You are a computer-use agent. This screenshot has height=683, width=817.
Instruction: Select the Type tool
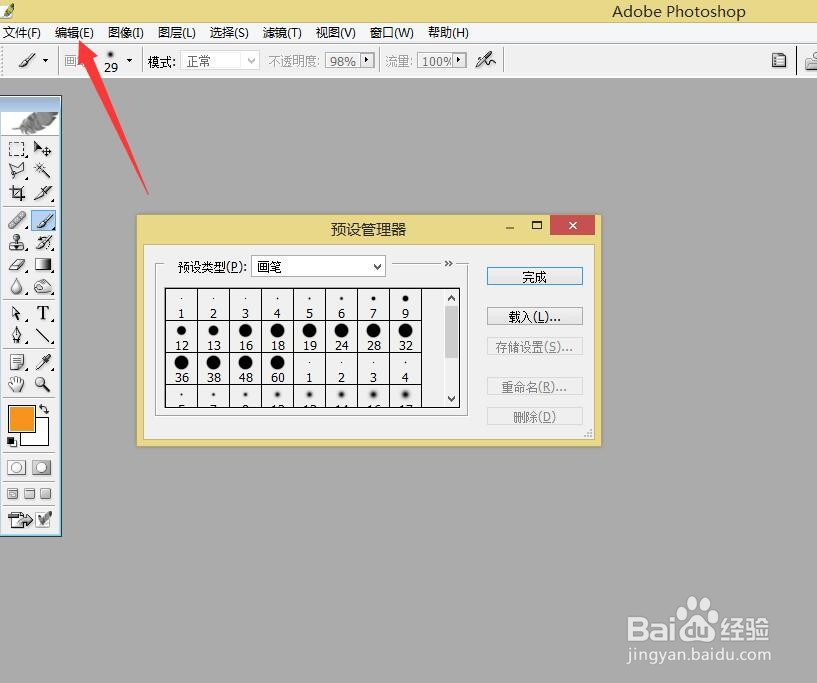pos(43,313)
